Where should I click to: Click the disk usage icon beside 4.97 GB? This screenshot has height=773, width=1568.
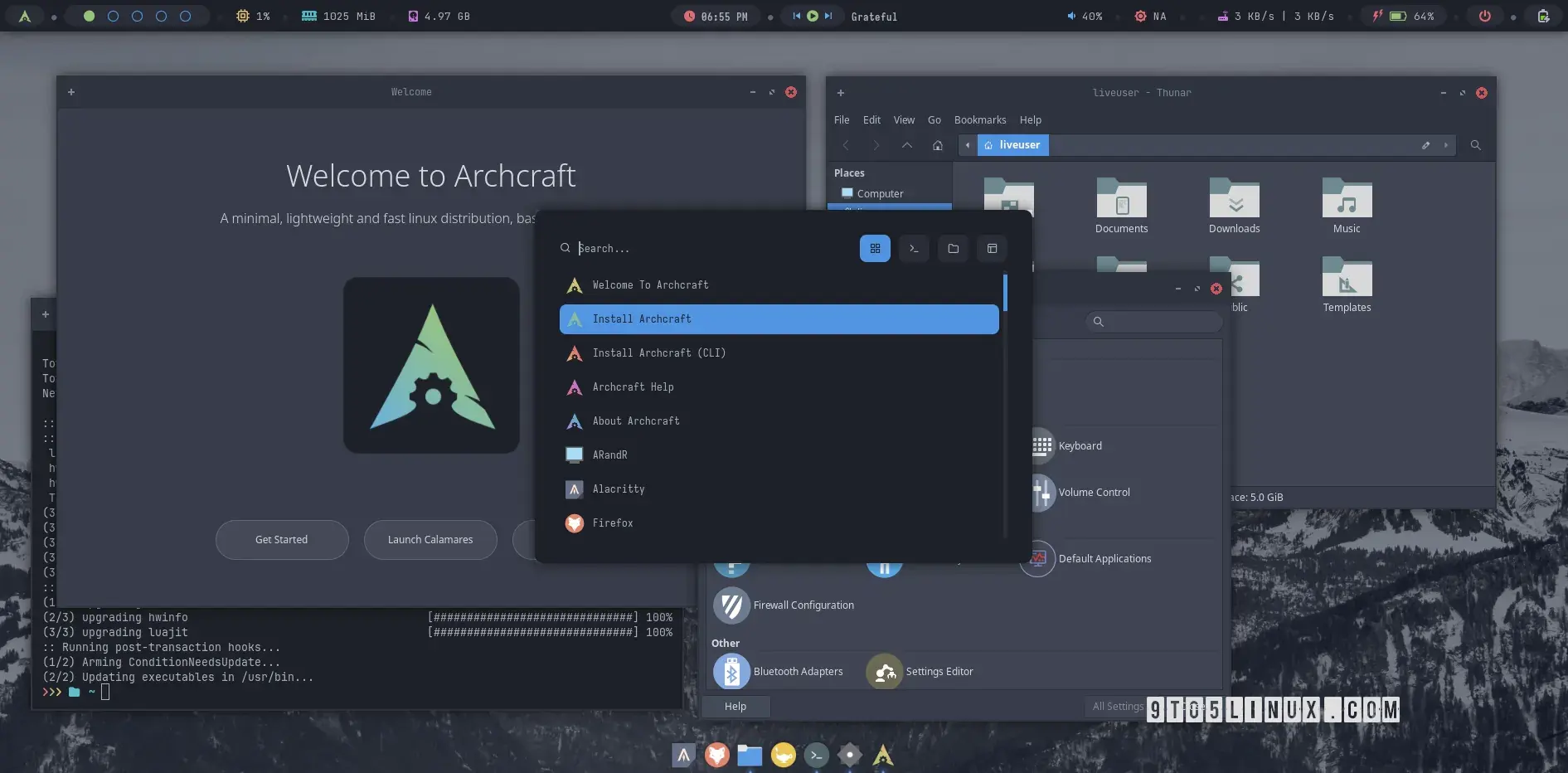413,16
